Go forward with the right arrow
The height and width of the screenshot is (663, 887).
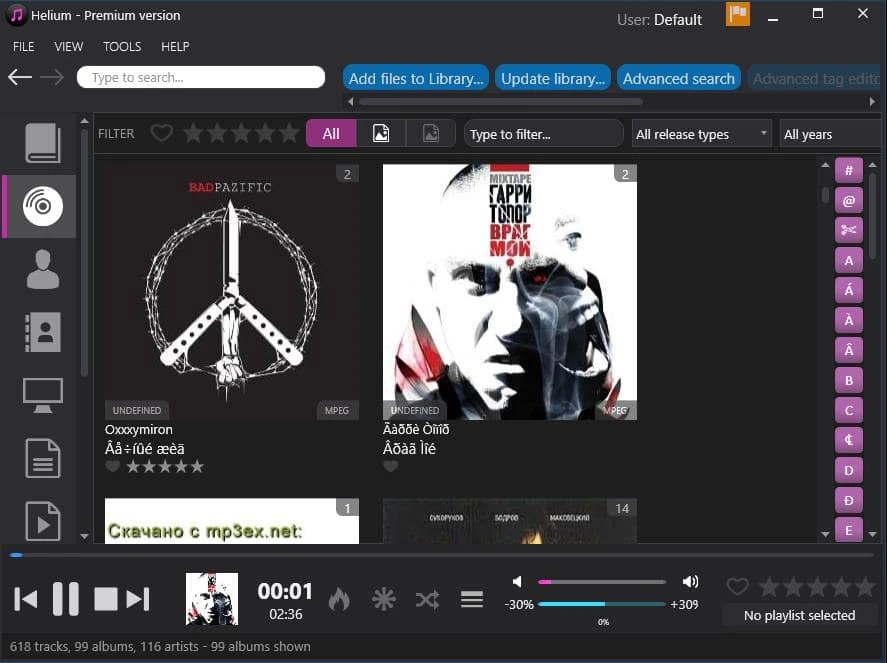pos(52,77)
